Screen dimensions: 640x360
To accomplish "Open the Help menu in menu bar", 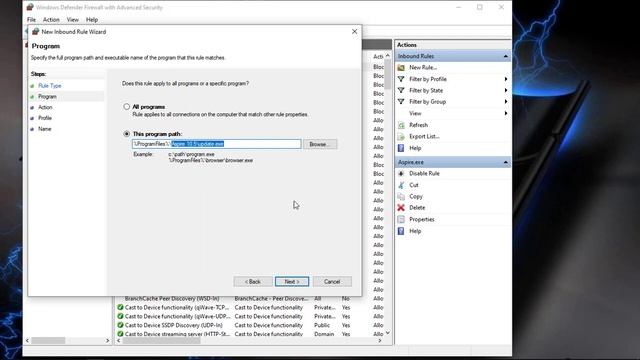I will pos(92,20).
